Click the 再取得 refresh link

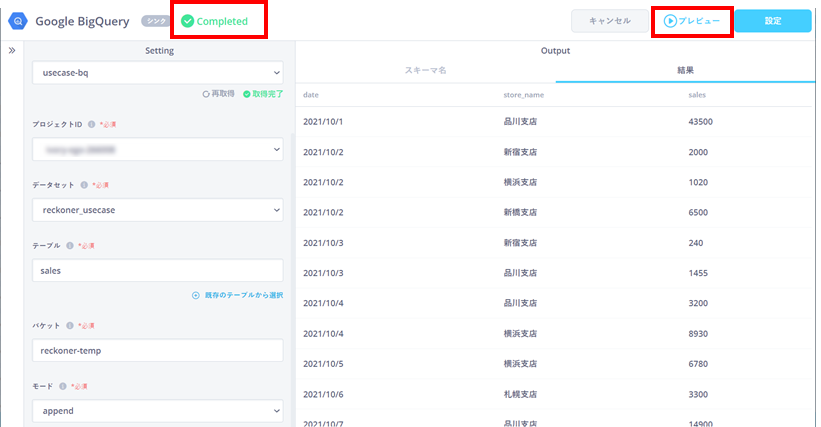(x=219, y=94)
